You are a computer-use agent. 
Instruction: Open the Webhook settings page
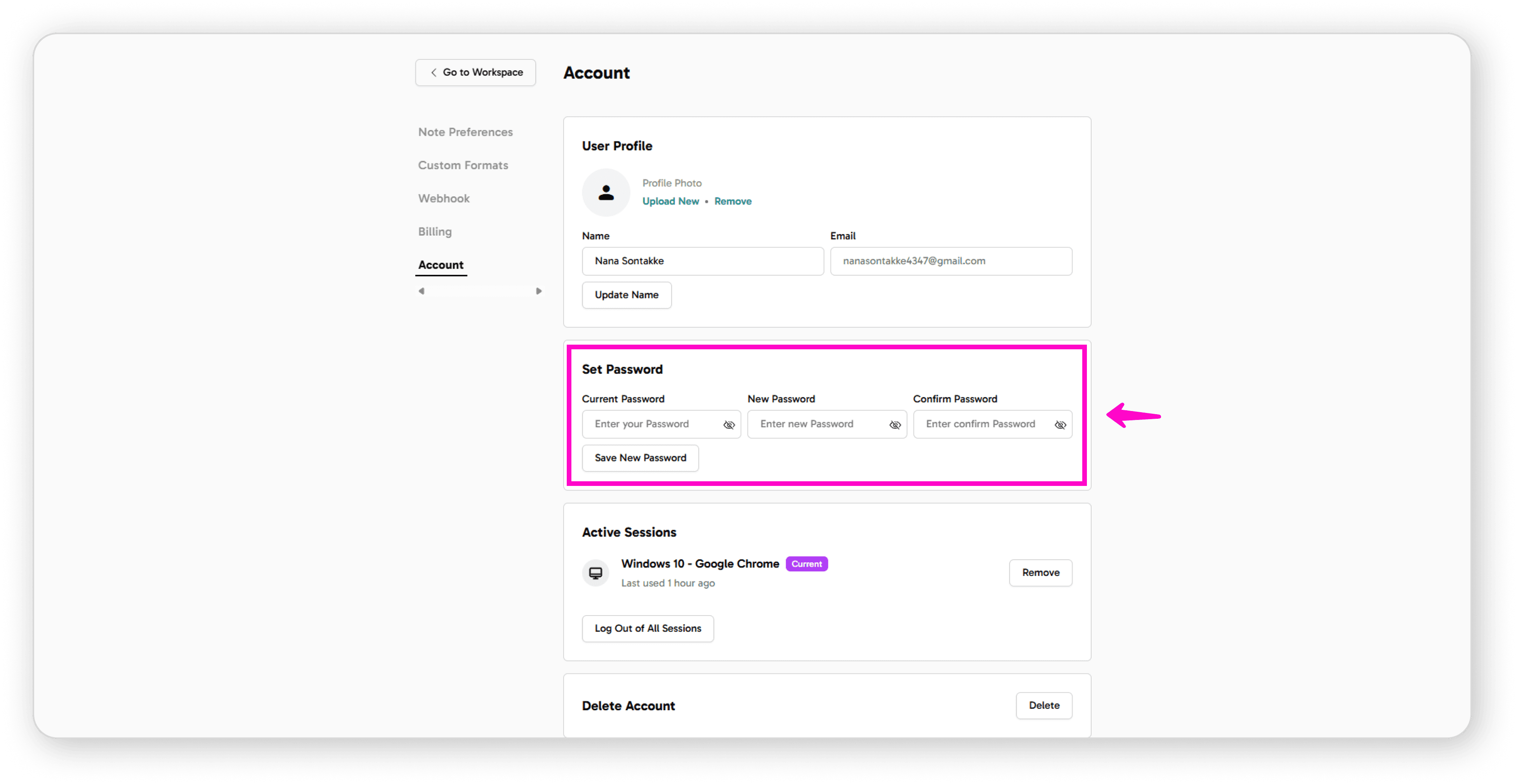[443, 198]
